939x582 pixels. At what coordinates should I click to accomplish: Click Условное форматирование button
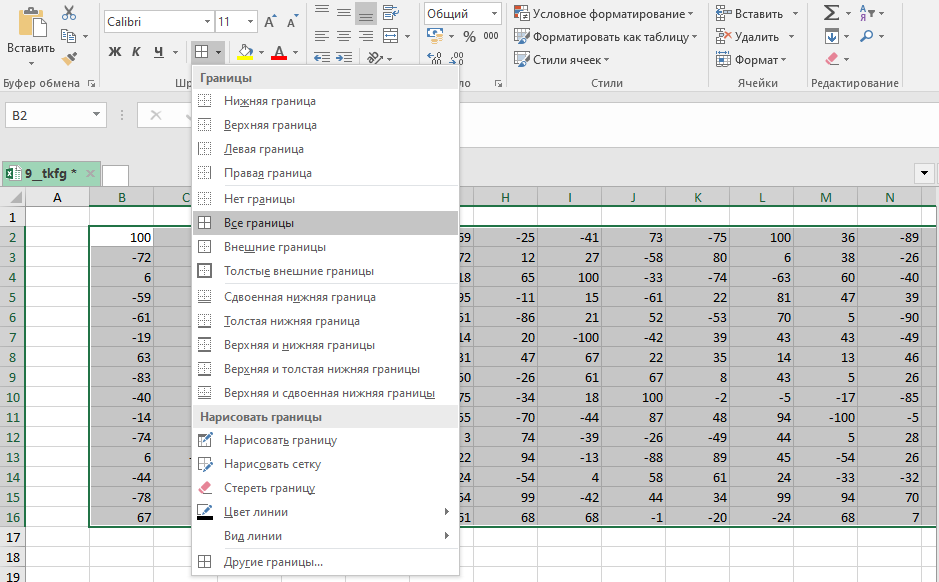coord(605,13)
